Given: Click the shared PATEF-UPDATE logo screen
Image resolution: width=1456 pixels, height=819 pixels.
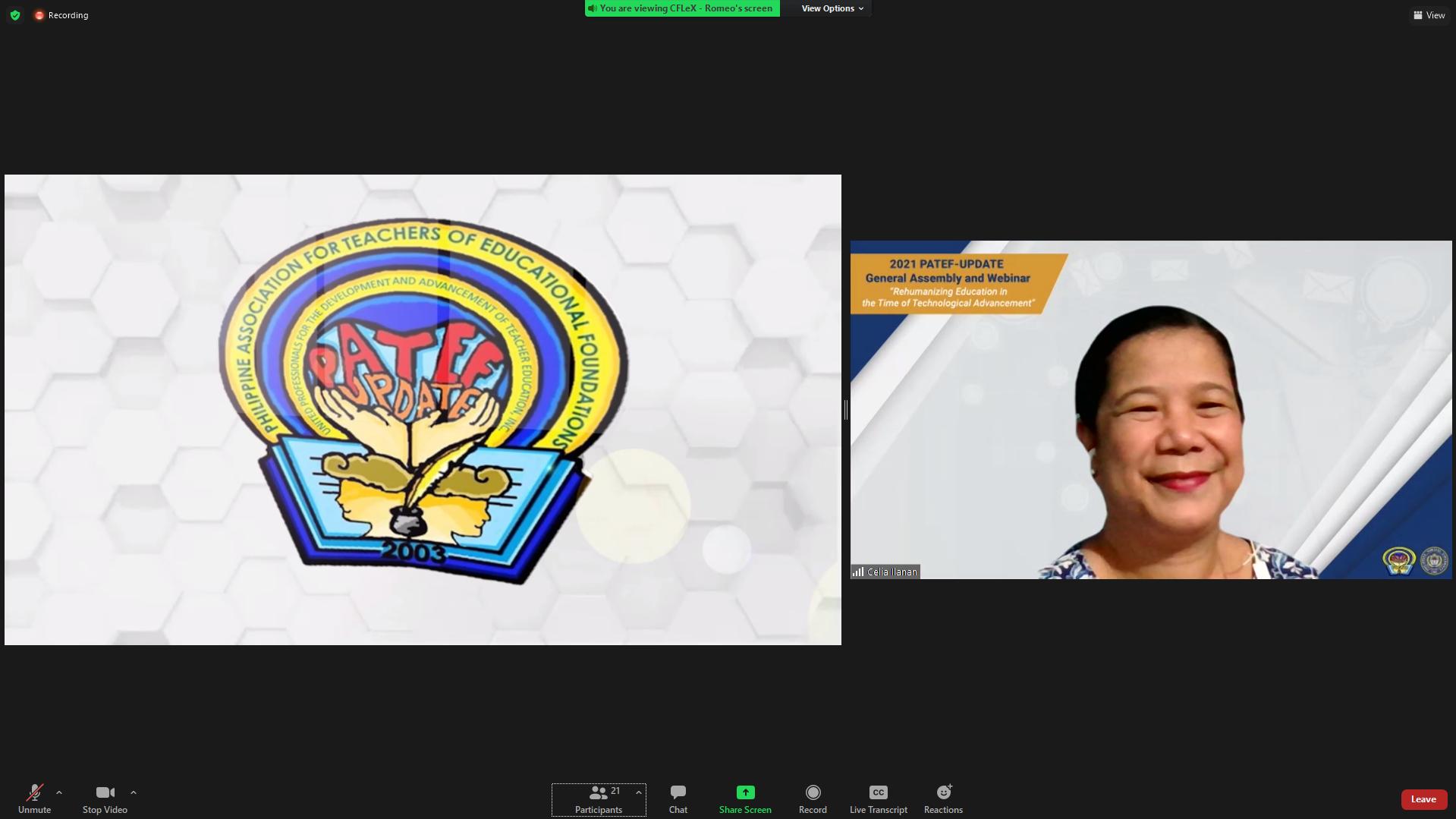Looking at the screenshot, I should point(423,410).
